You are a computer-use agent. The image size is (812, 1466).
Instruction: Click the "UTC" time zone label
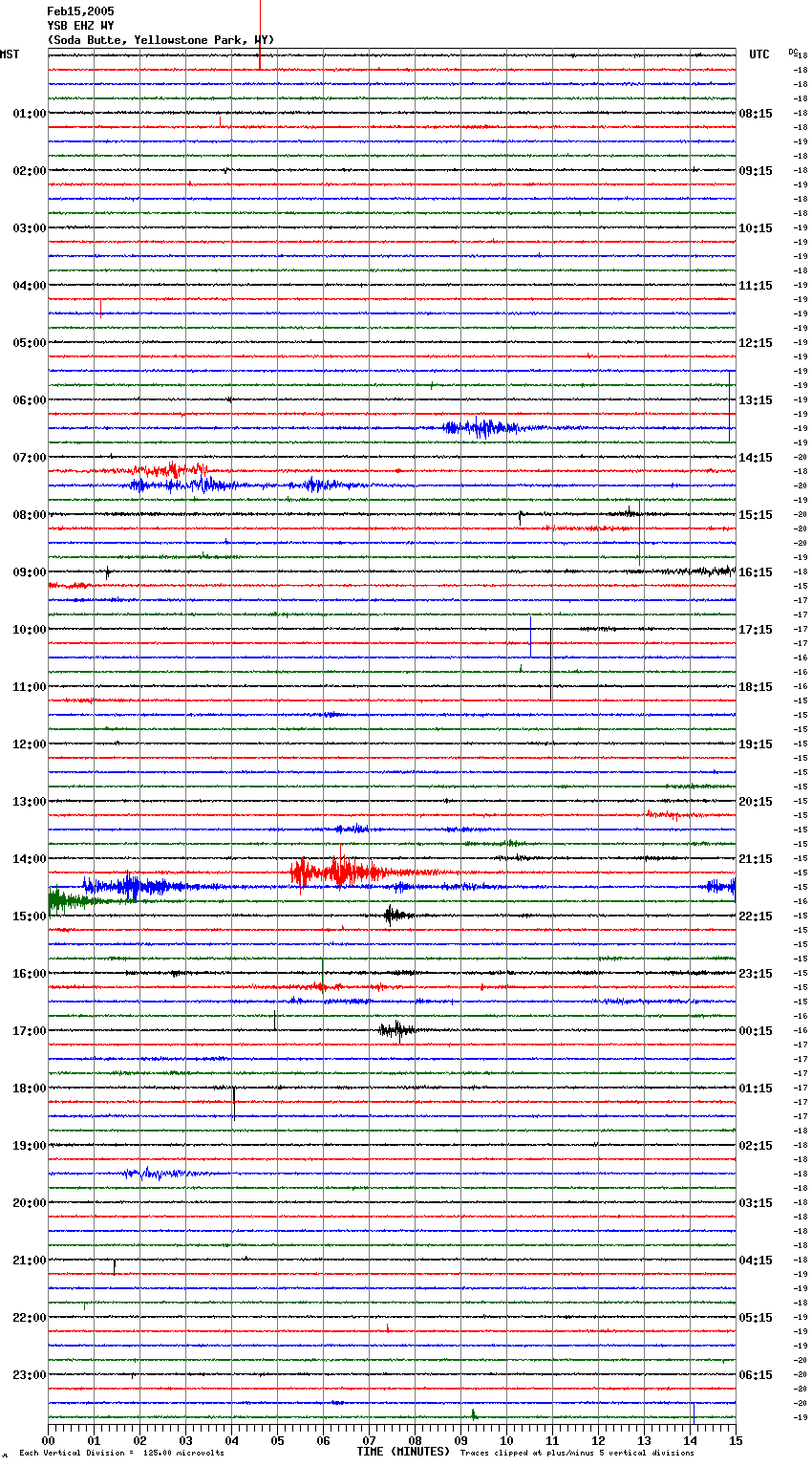coord(759,54)
